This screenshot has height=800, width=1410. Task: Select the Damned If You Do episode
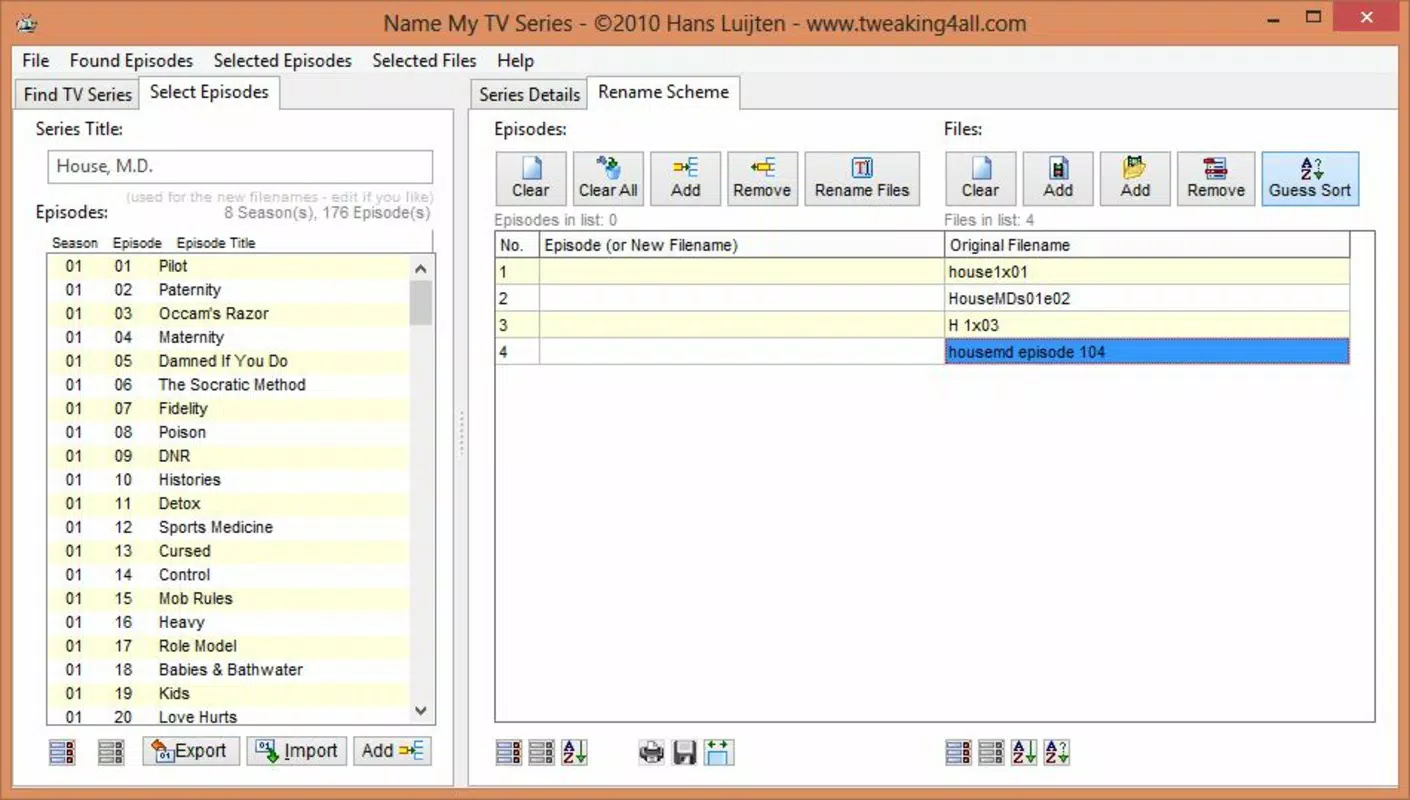229,361
